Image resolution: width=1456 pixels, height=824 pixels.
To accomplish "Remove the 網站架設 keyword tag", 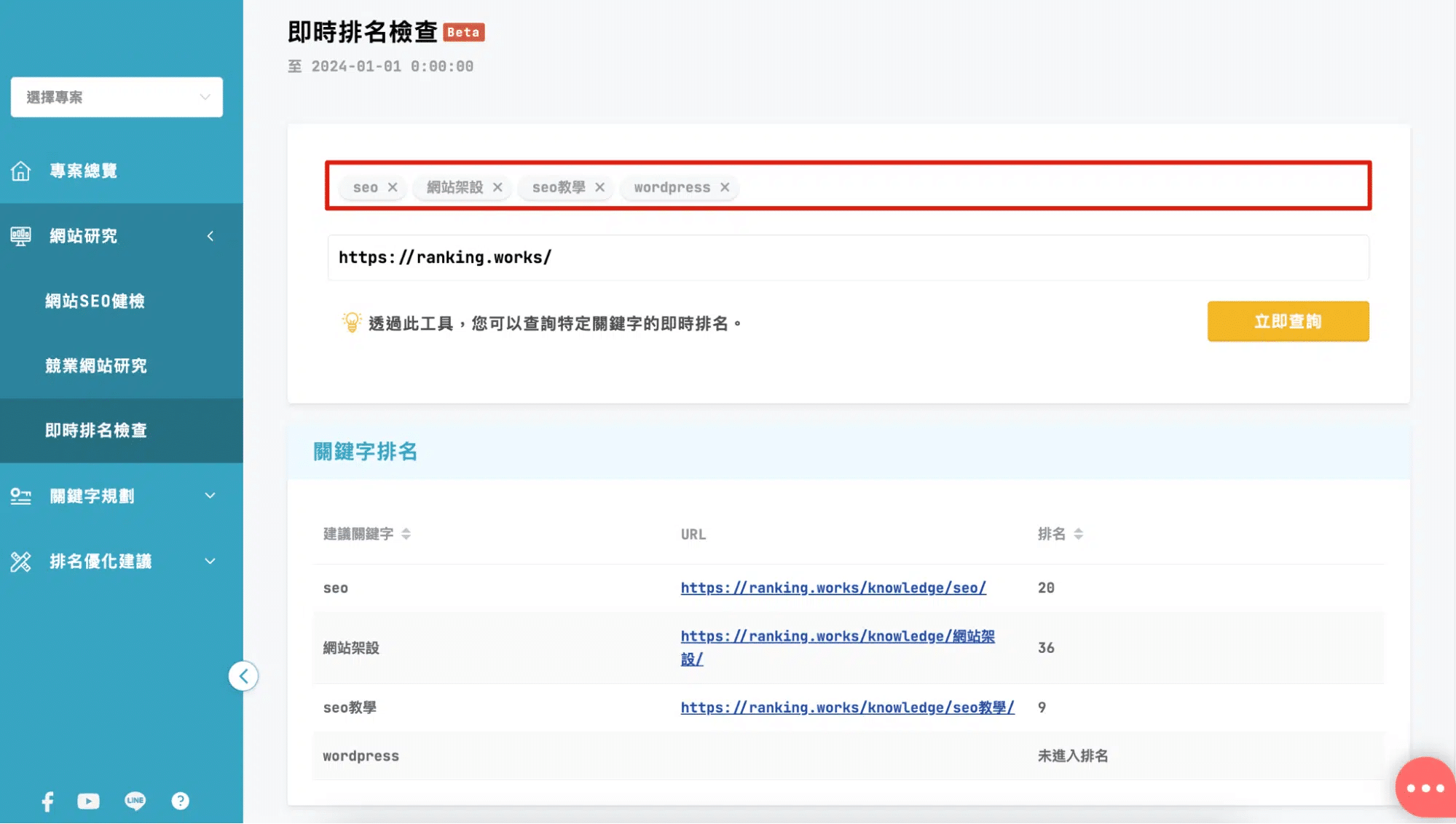I will [x=497, y=187].
